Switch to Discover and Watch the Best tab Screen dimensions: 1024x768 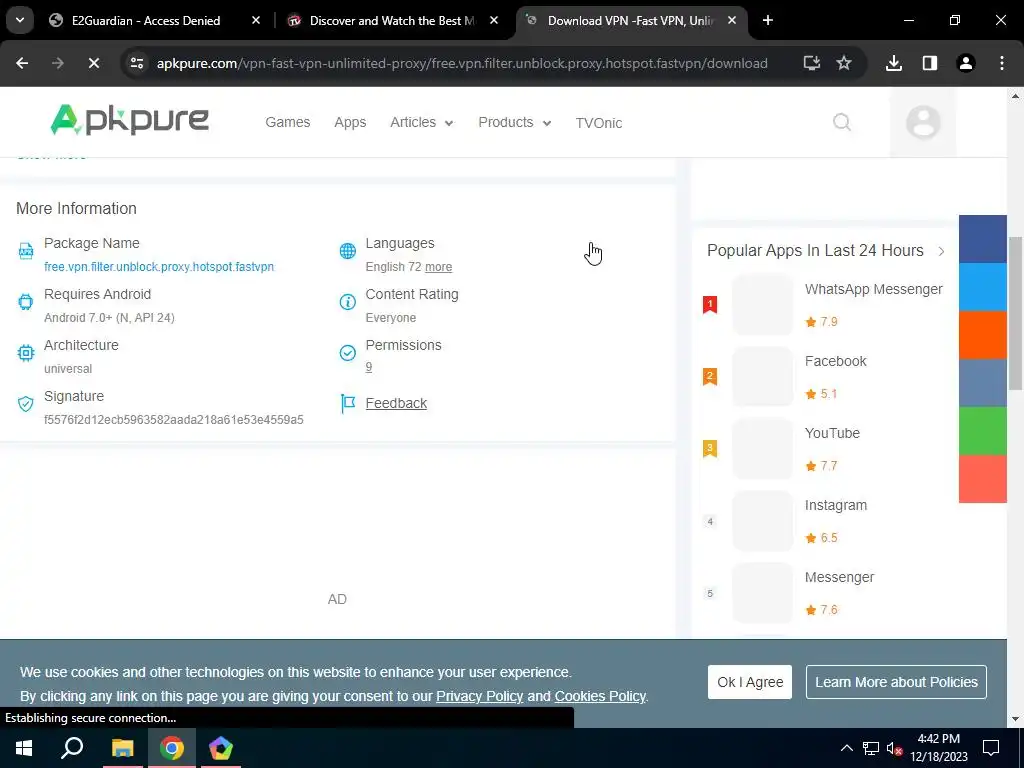tap(392, 21)
